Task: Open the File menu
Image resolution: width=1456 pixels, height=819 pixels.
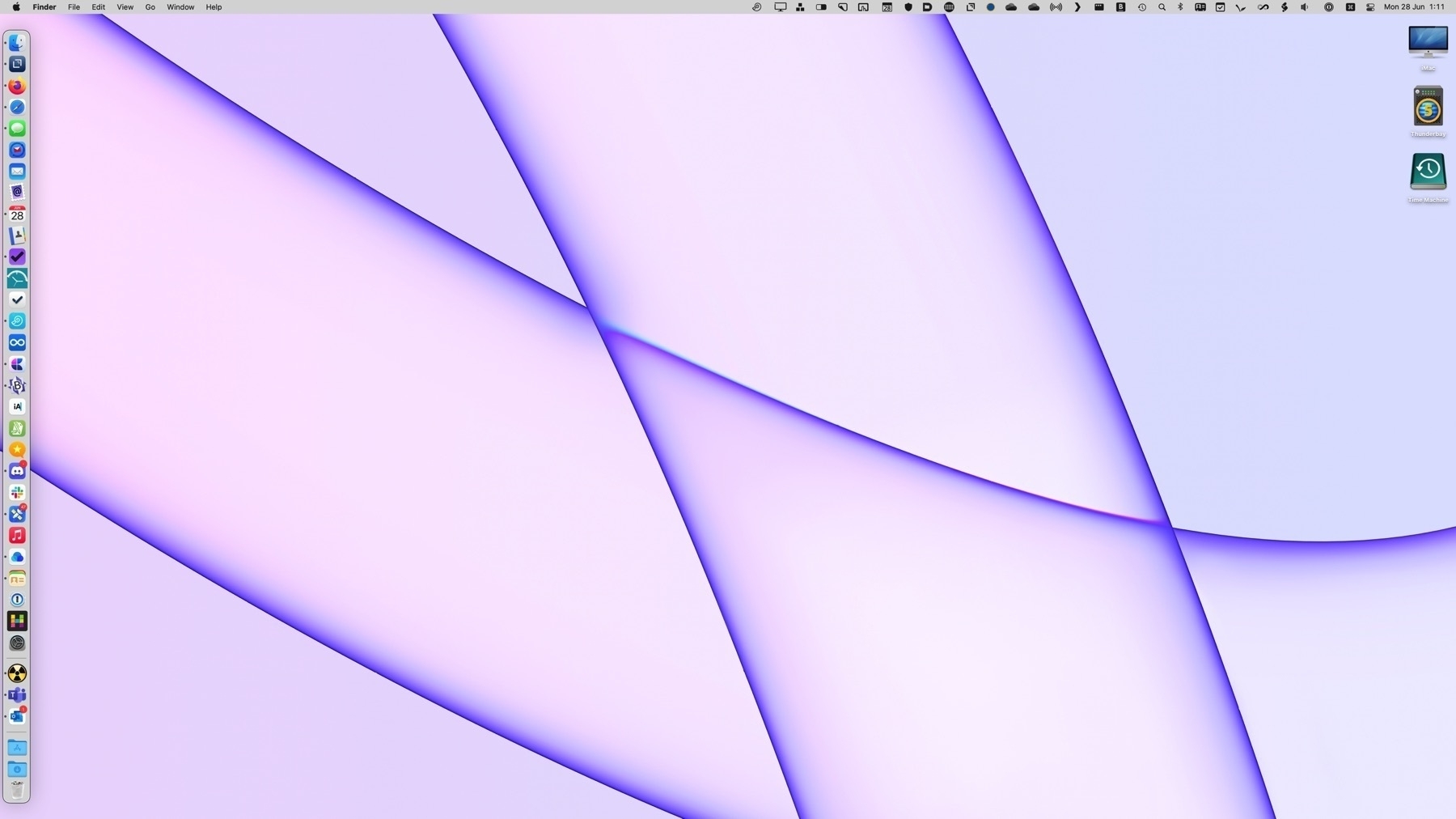Action: point(74,7)
